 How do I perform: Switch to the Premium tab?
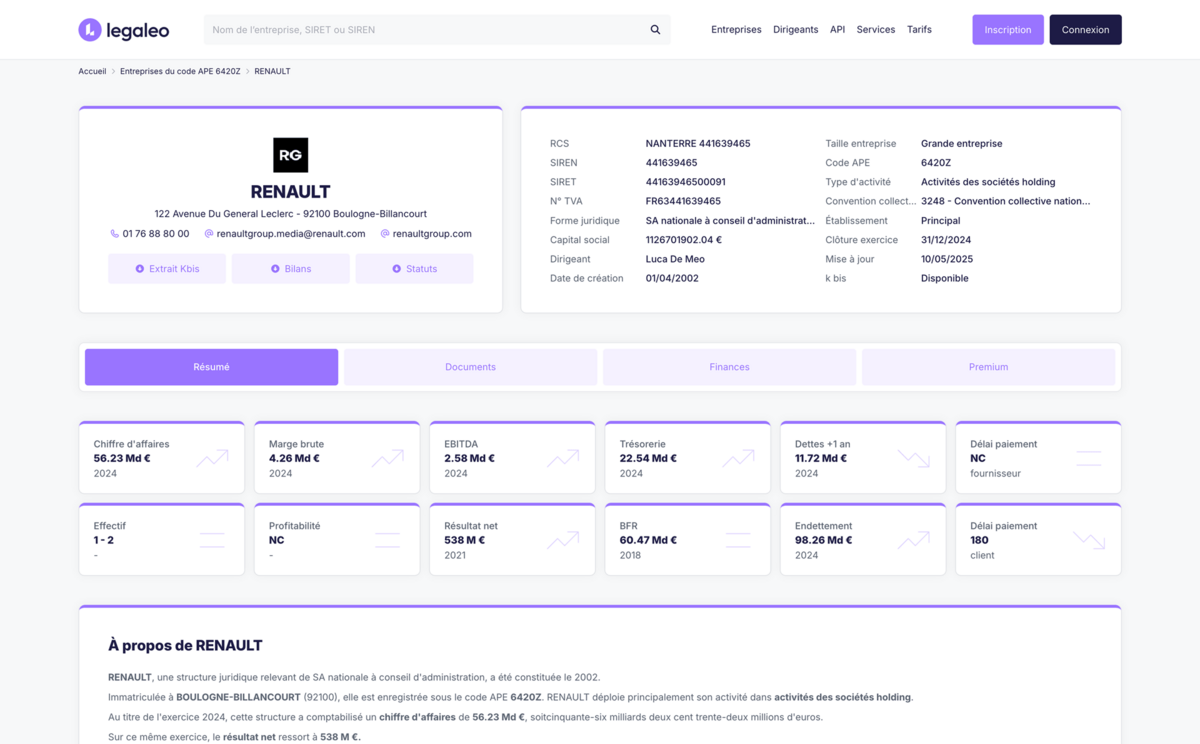coord(988,367)
